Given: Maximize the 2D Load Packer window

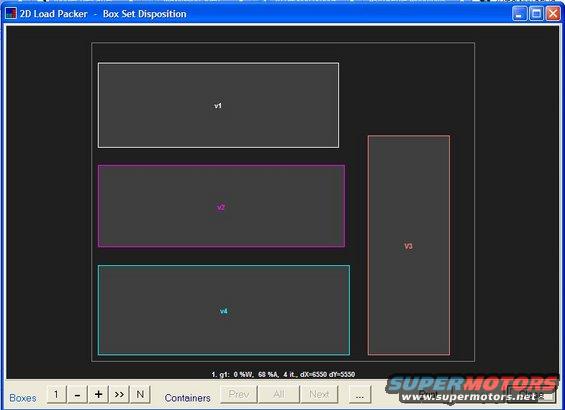Looking at the screenshot, I should coord(536,14).
